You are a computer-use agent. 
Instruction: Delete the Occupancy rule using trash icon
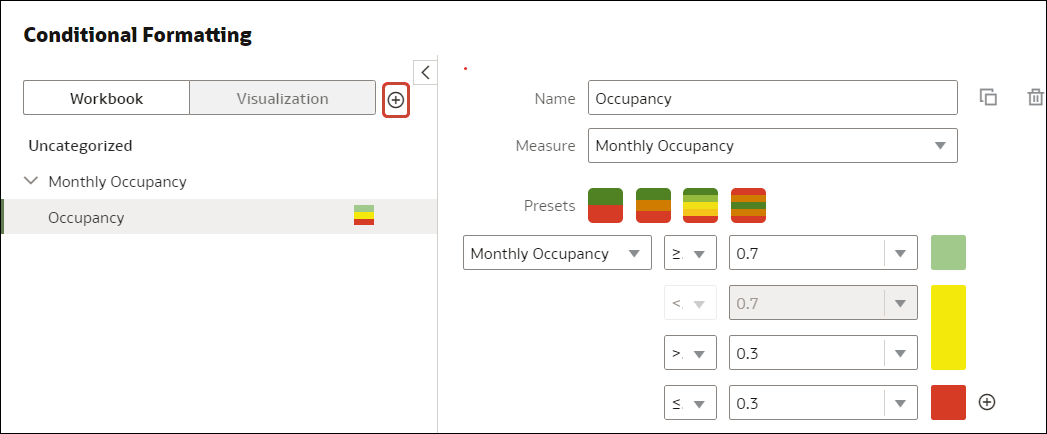pos(1035,98)
